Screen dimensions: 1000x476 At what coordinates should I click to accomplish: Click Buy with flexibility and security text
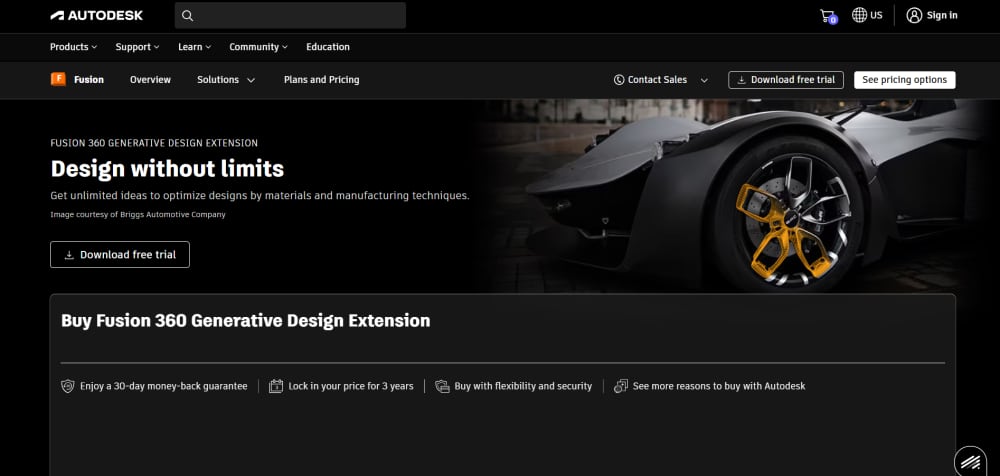523,386
